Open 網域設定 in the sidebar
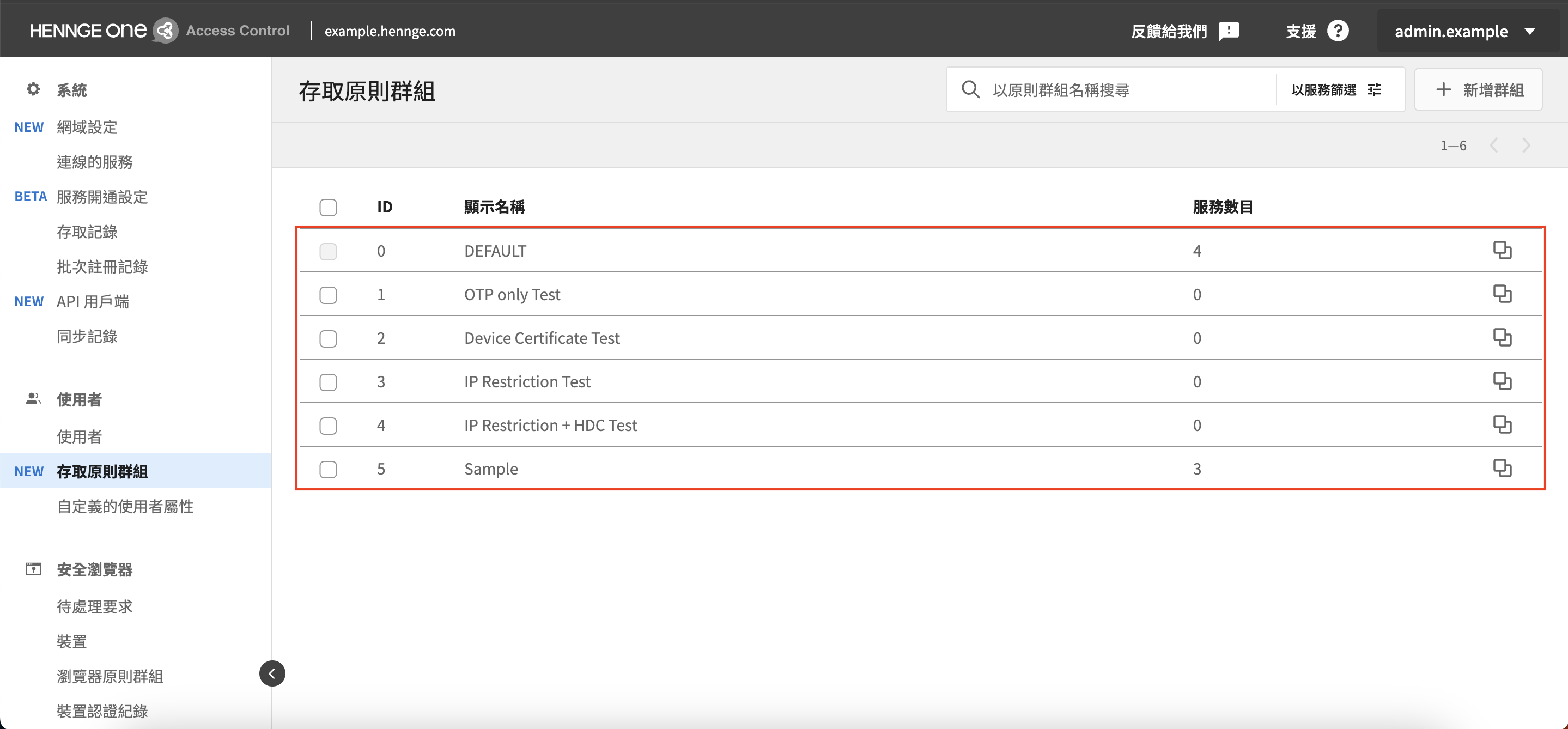 (x=87, y=127)
